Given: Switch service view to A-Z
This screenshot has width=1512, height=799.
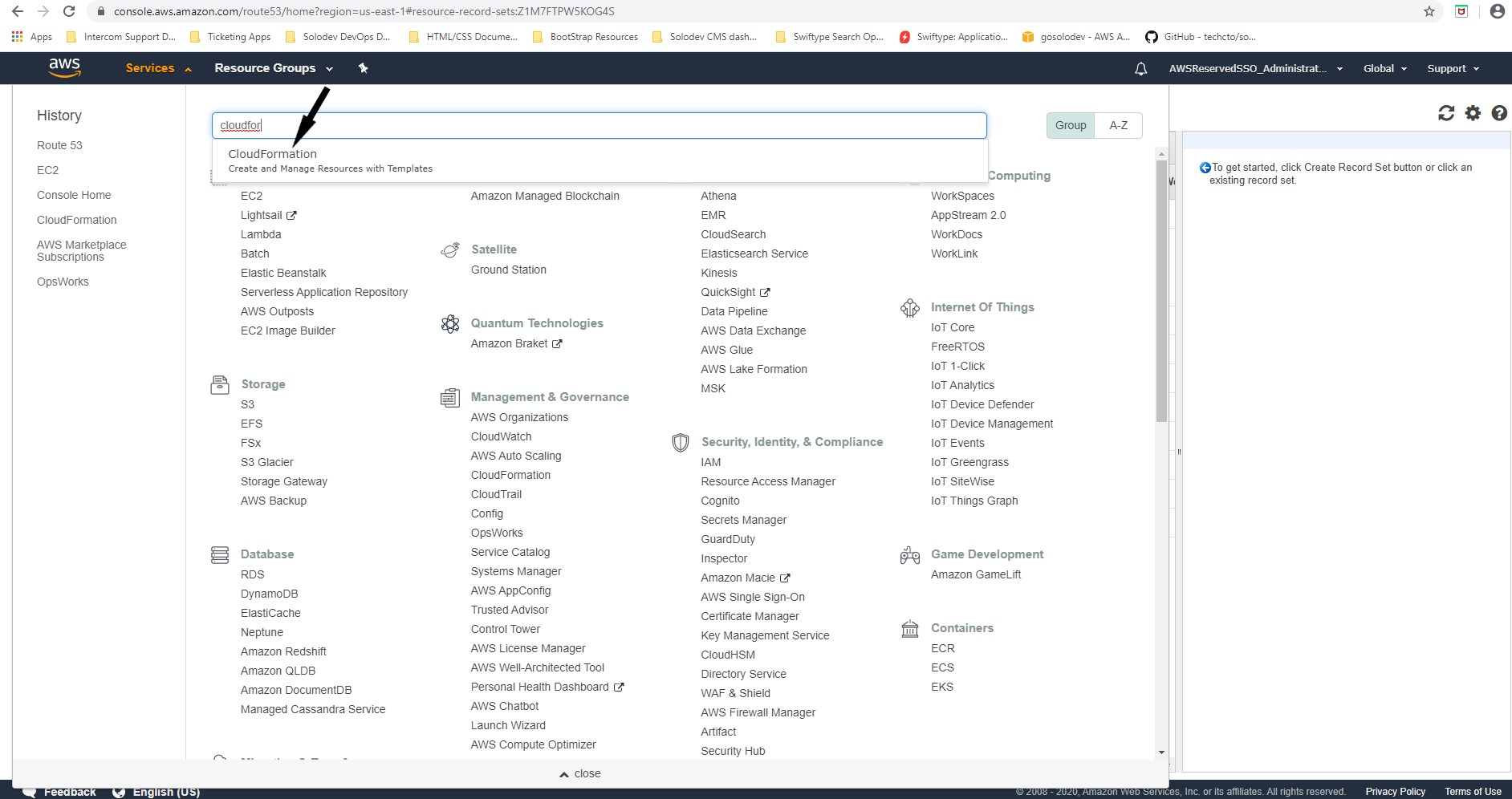Looking at the screenshot, I should [x=1118, y=125].
